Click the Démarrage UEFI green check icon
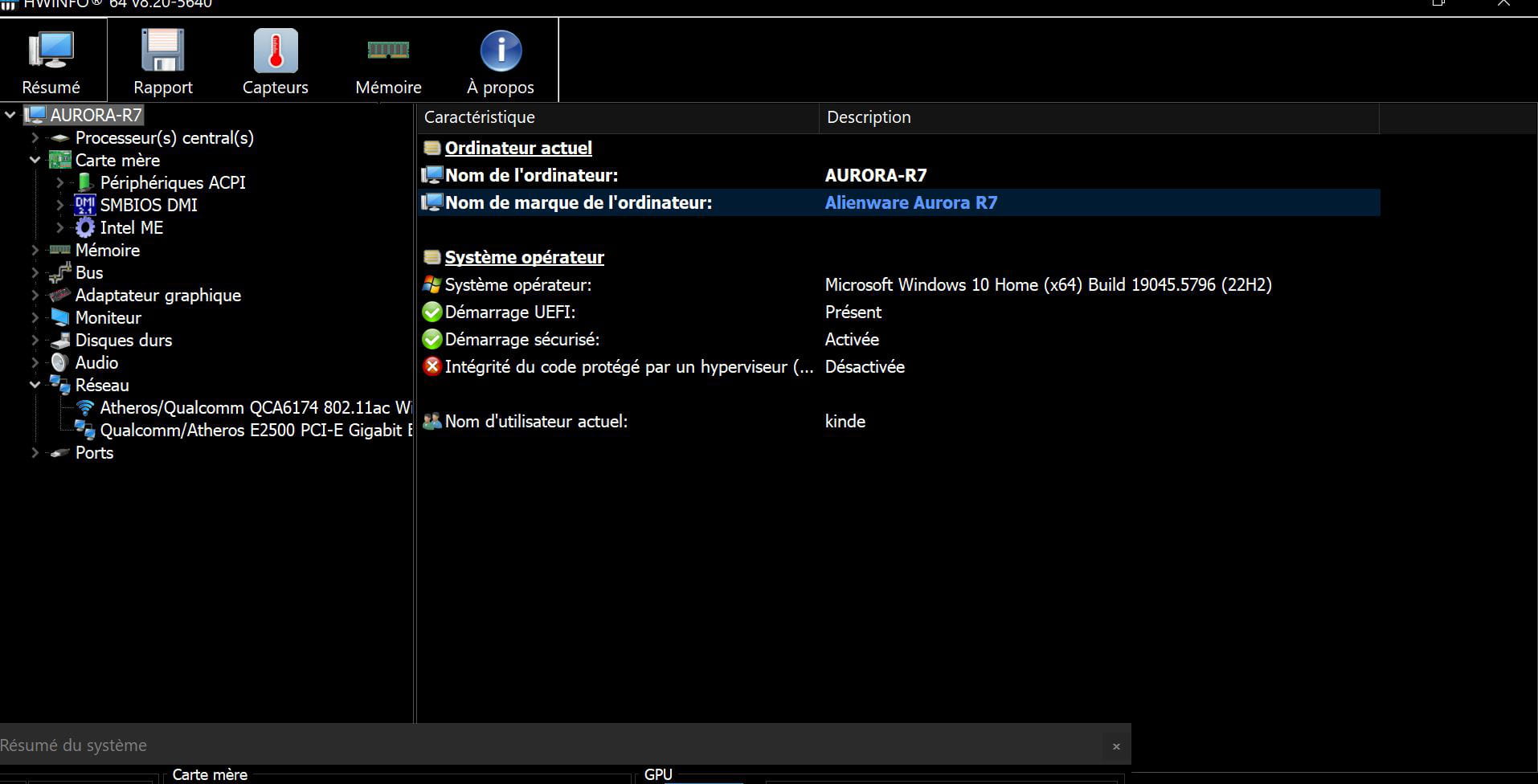 tap(432, 312)
